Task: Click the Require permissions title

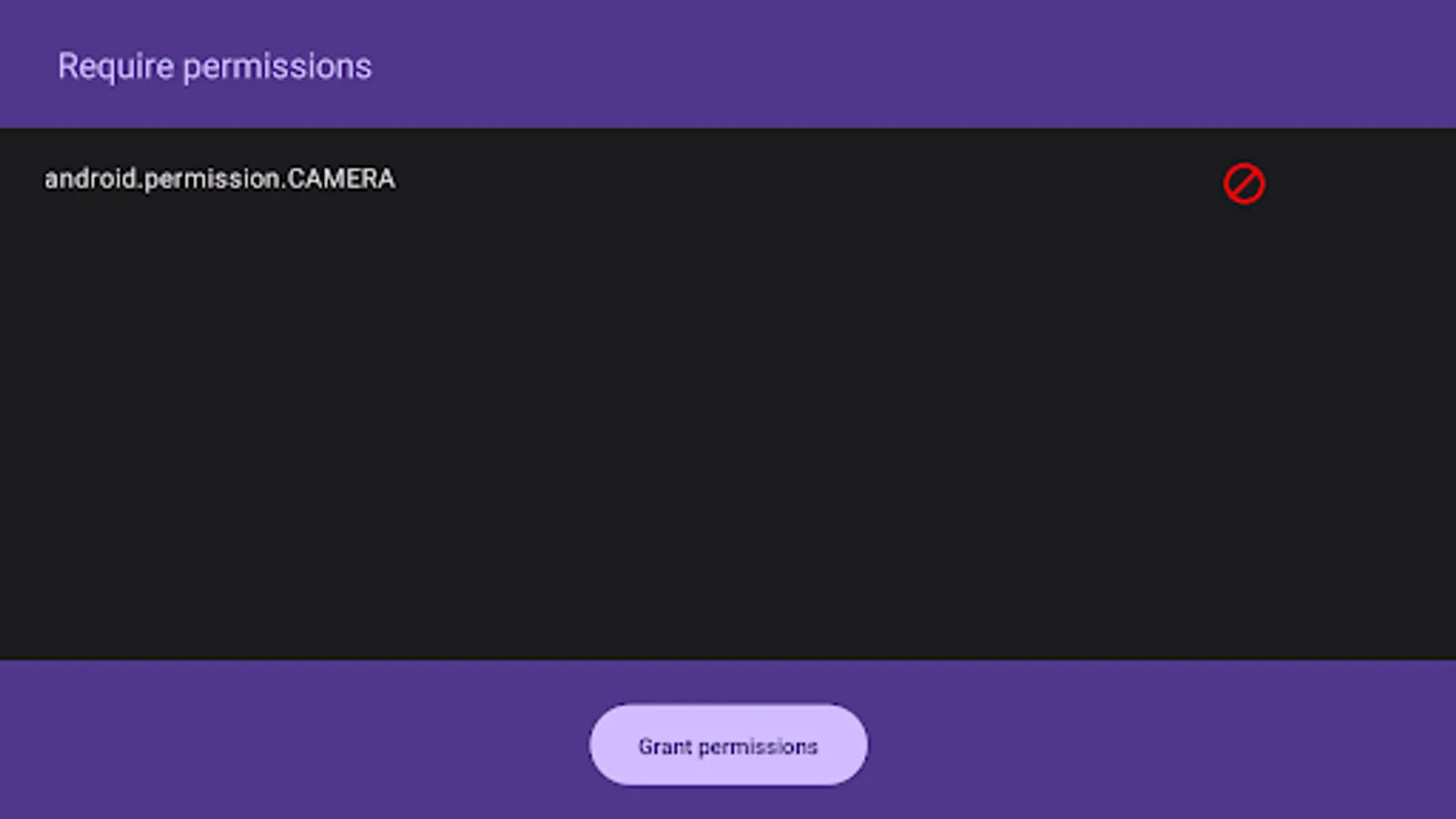Action: point(215,66)
